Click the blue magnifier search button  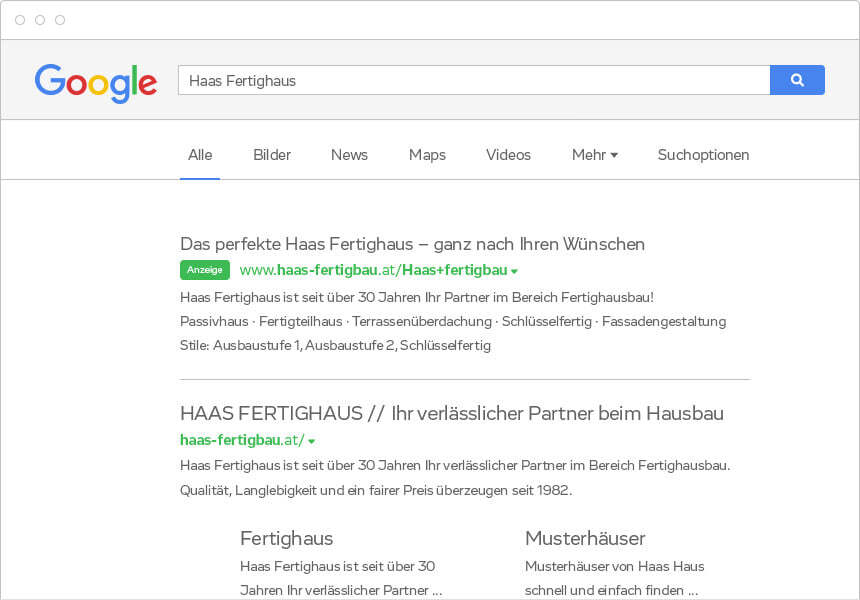(797, 80)
